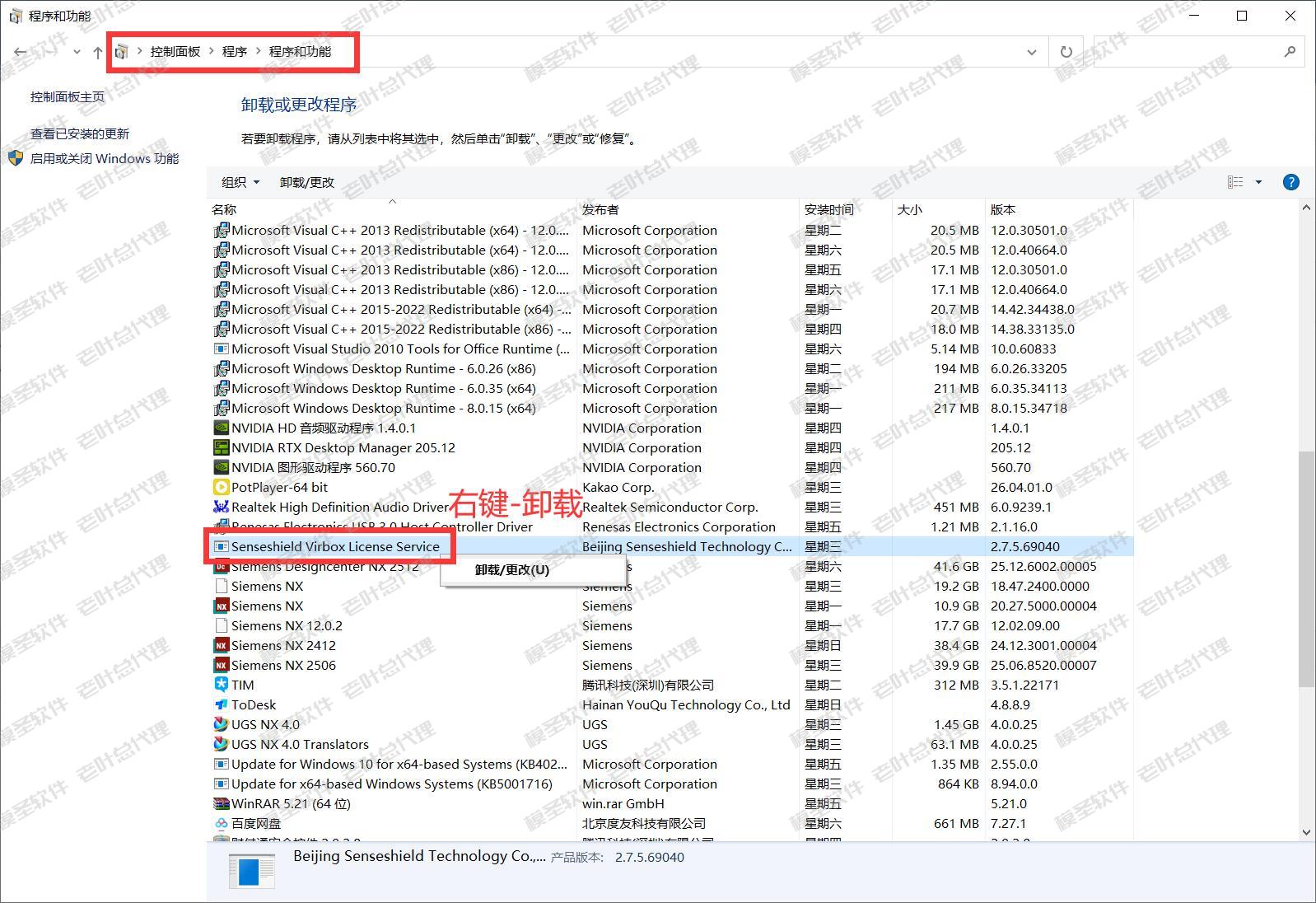Expand the chevron after 控制面板 in breadcrumb
Screen dimensions: 1316x903
tap(212, 52)
